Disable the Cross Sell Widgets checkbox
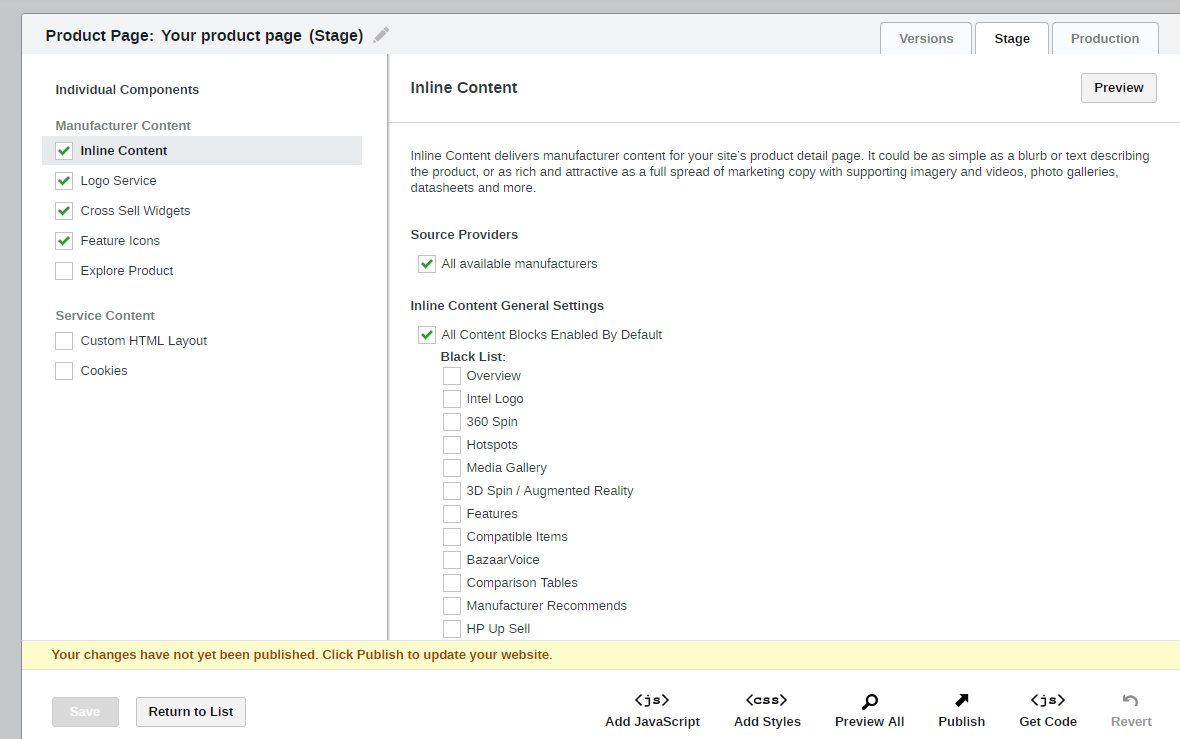Image resolution: width=1180 pixels, height=739 pixels. [64, 211]
